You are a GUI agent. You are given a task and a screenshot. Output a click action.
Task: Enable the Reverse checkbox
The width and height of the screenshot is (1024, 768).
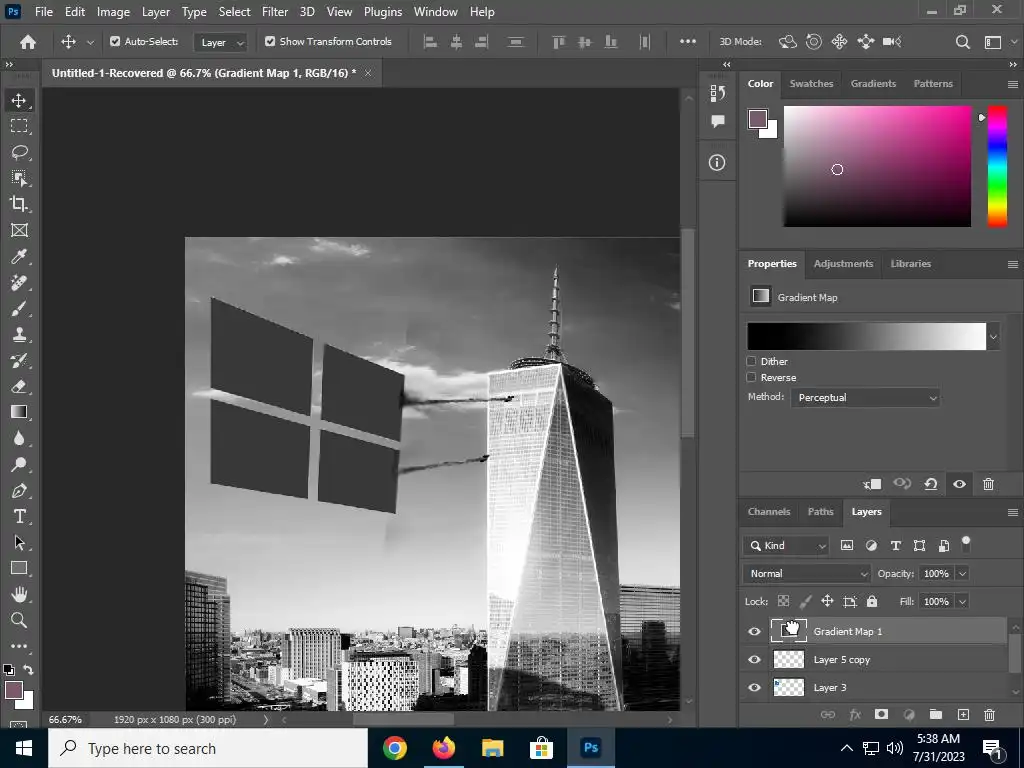click(751, 377)
